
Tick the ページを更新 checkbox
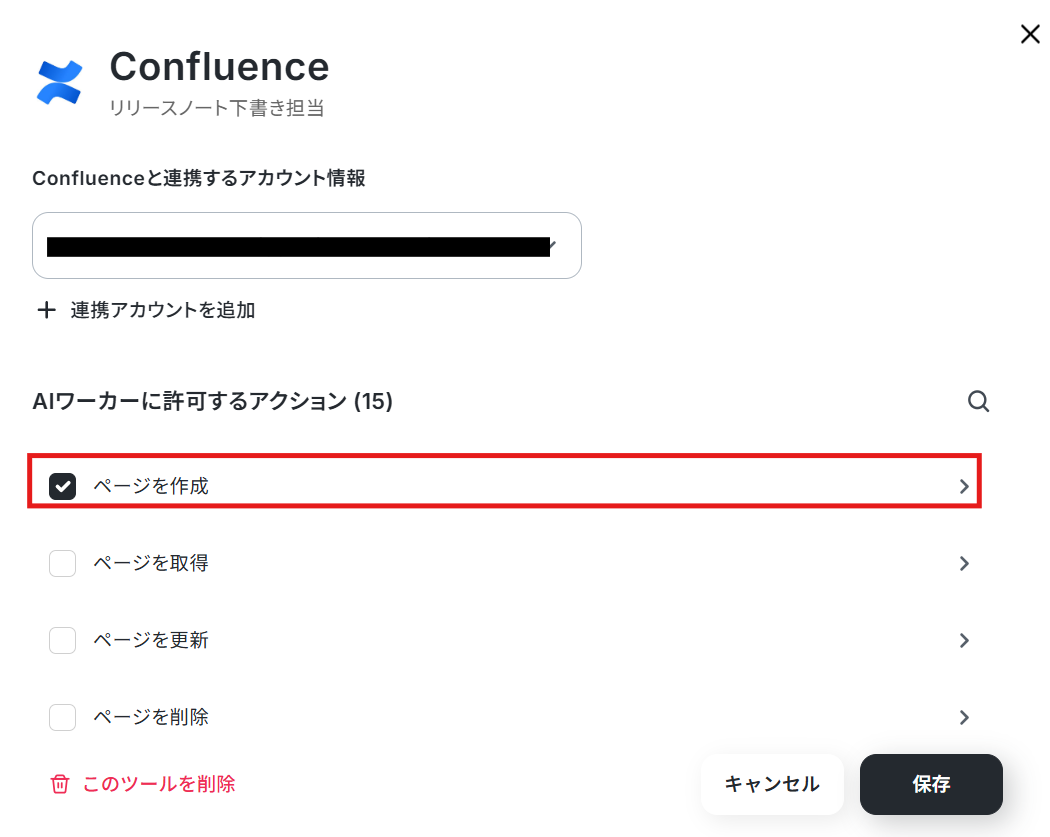click(62, 640)
